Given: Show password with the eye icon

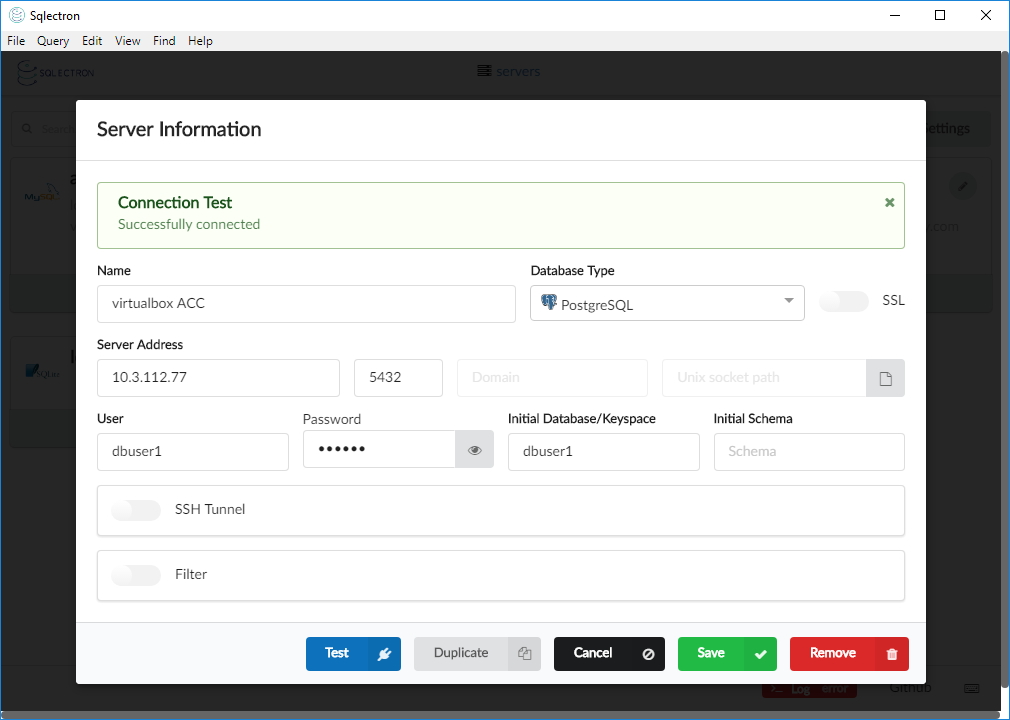Looking at the screenshot, I should [x=475, y=451].
